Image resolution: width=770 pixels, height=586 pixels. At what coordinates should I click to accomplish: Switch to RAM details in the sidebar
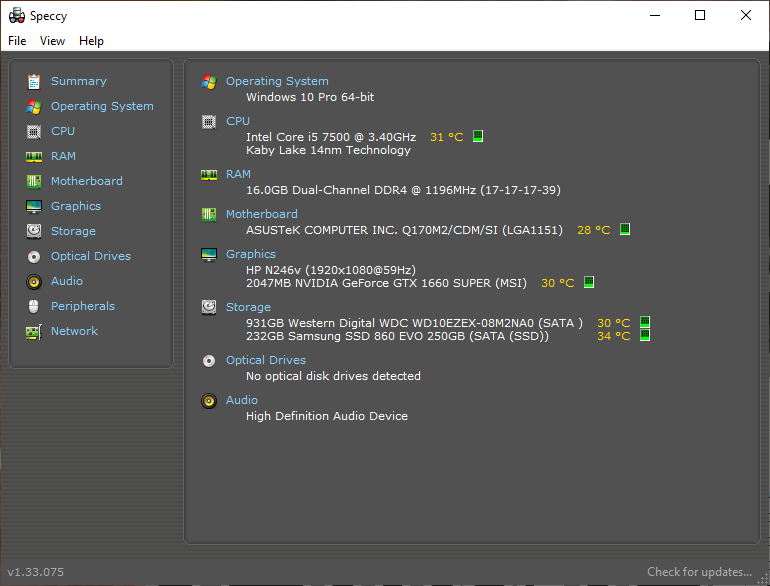coord(63,156)
